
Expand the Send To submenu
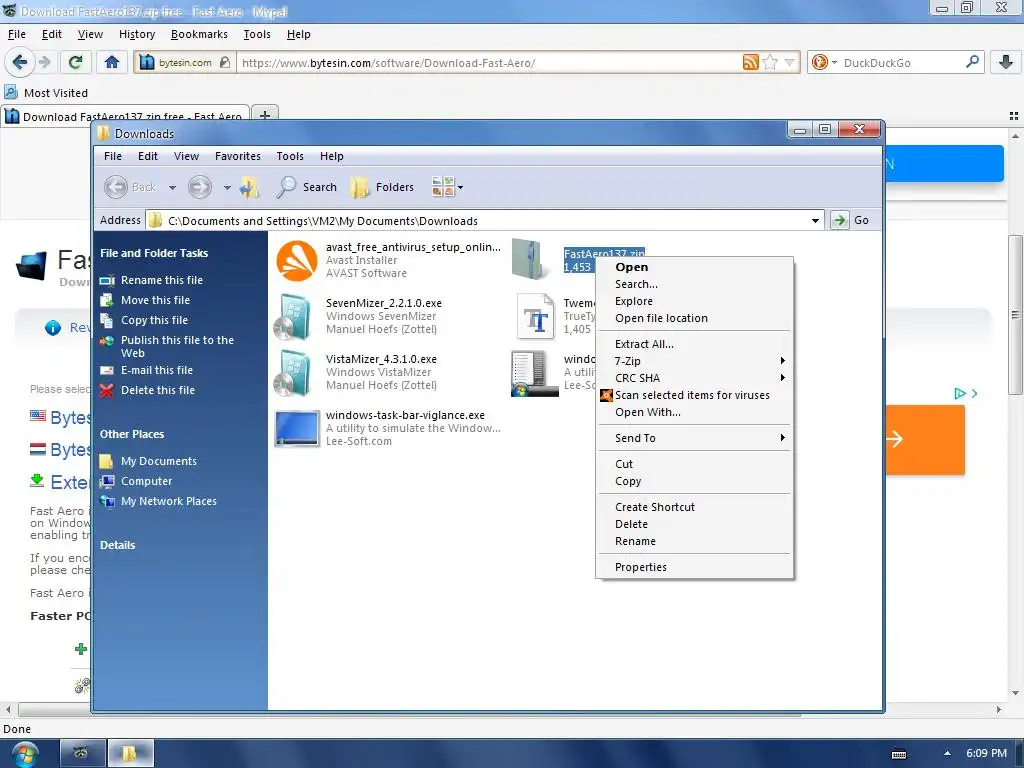695,438
